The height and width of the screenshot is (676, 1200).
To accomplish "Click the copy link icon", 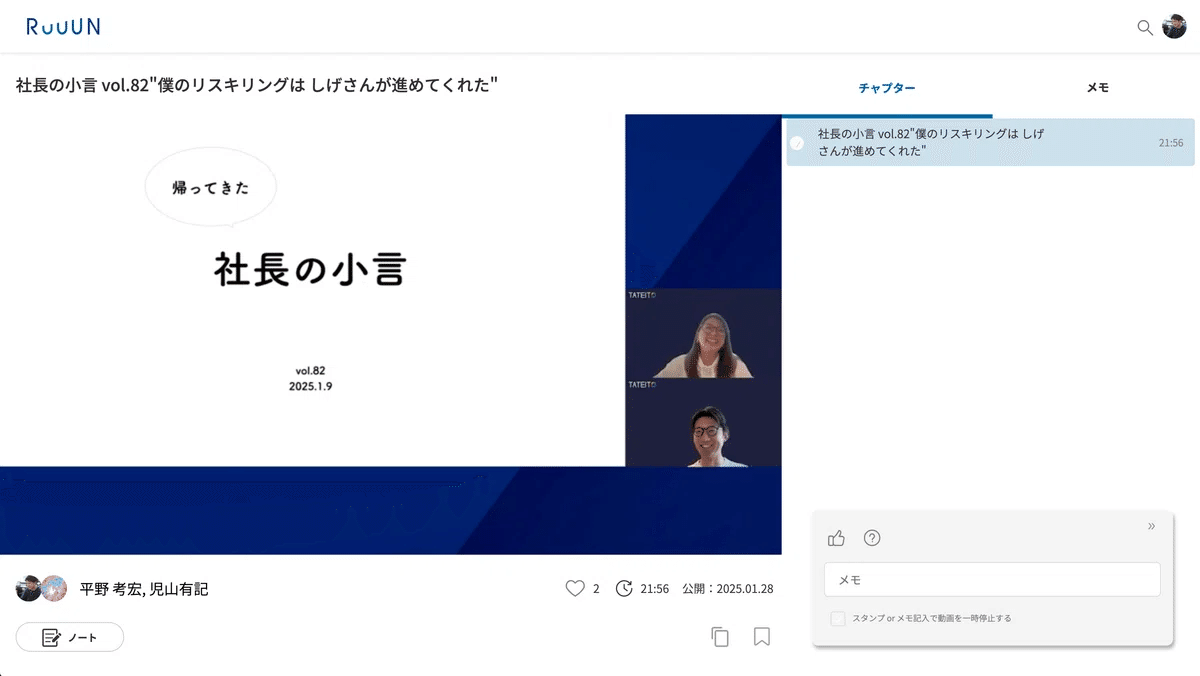I will [720, 636].
